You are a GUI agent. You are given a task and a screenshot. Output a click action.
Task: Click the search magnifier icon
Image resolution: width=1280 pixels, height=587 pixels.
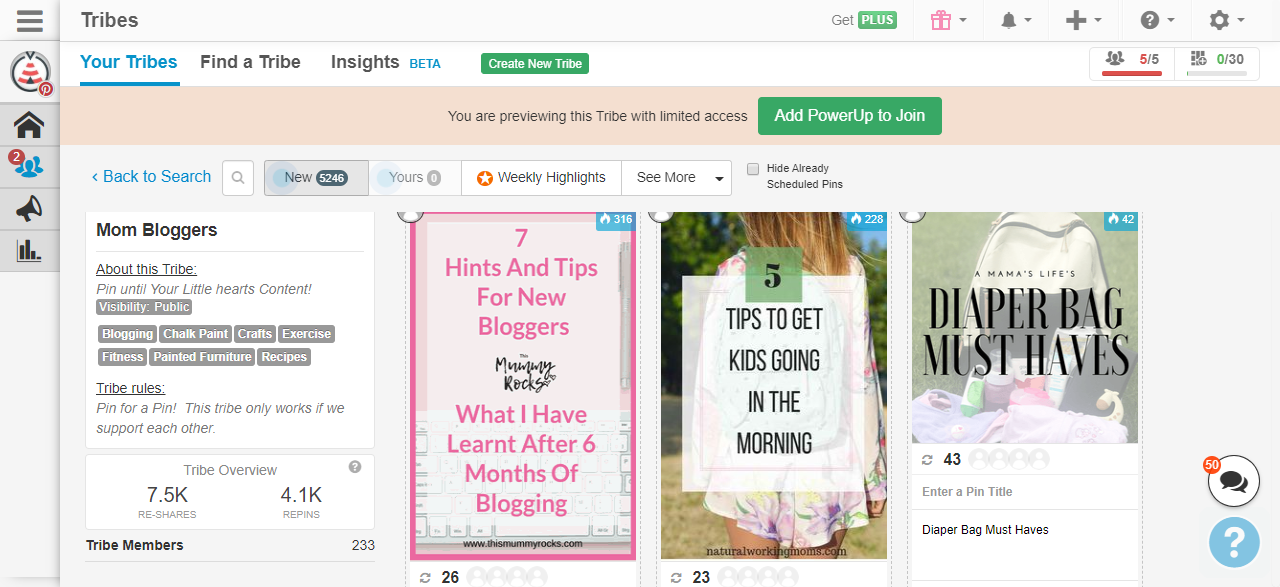(x=238, y=178)
